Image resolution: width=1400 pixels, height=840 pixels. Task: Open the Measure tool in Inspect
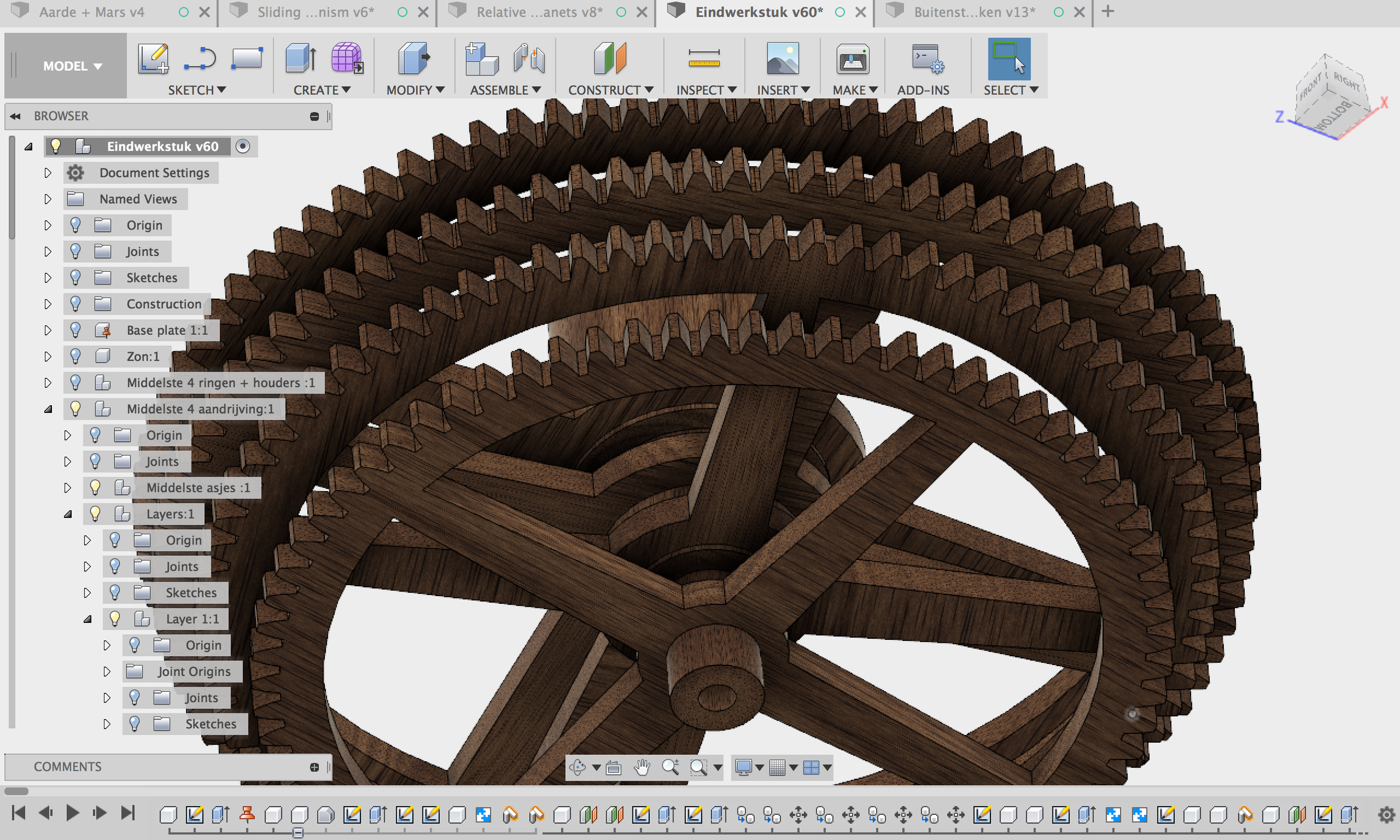pyautogui.click(x=704, y=59)
